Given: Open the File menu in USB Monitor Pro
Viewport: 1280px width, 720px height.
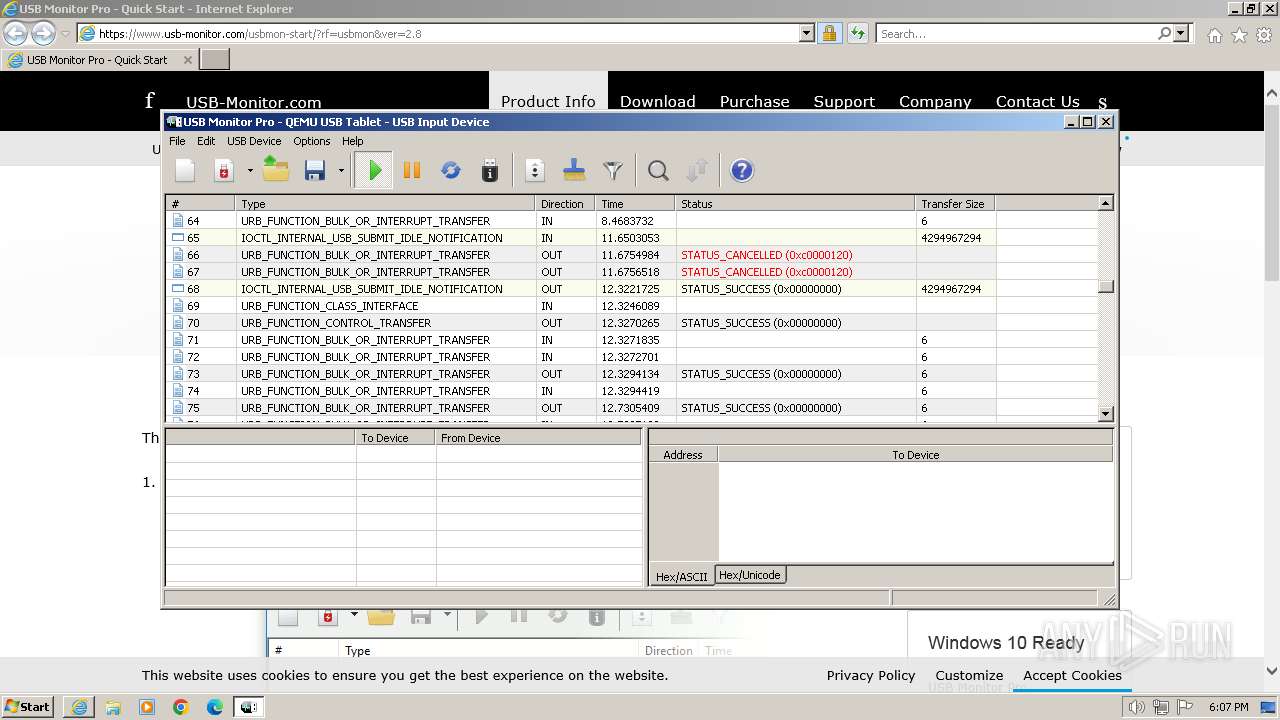Looking at the screenshot, I should click(177, 141).
